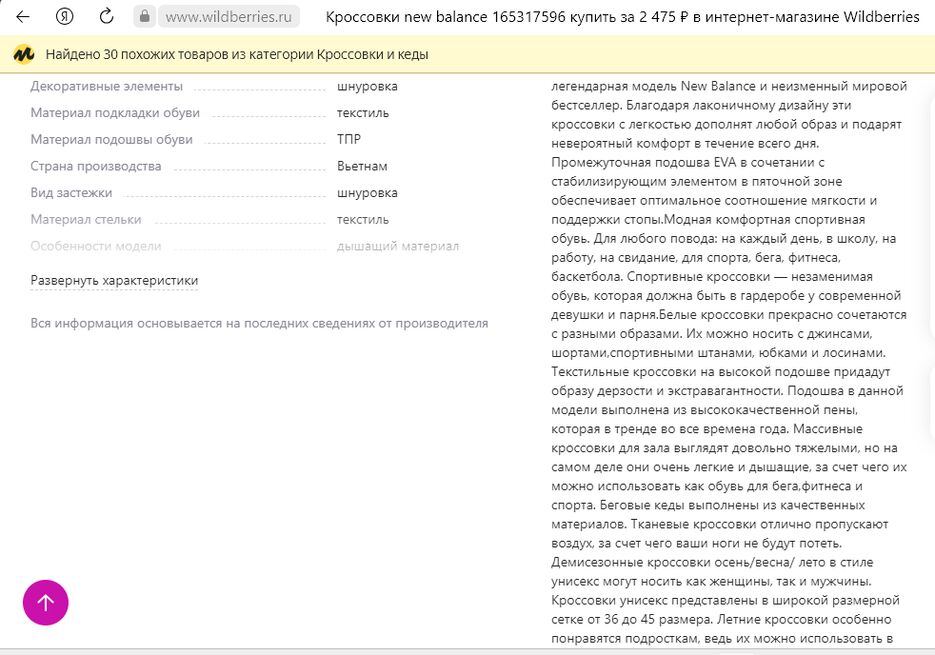935x655 pixels.
Task: Click 'Материал подкладки обуви' label
Action: [x=115, y=113]
